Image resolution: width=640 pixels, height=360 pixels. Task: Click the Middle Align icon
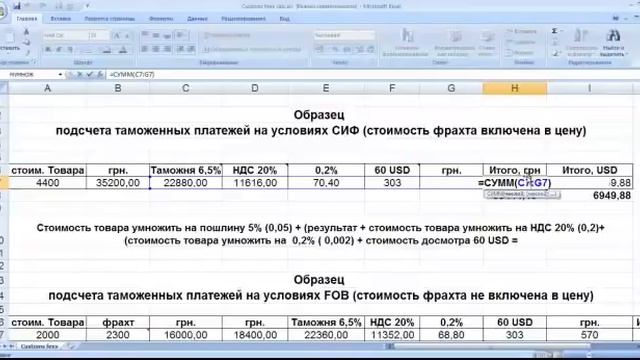coord(156,36)
